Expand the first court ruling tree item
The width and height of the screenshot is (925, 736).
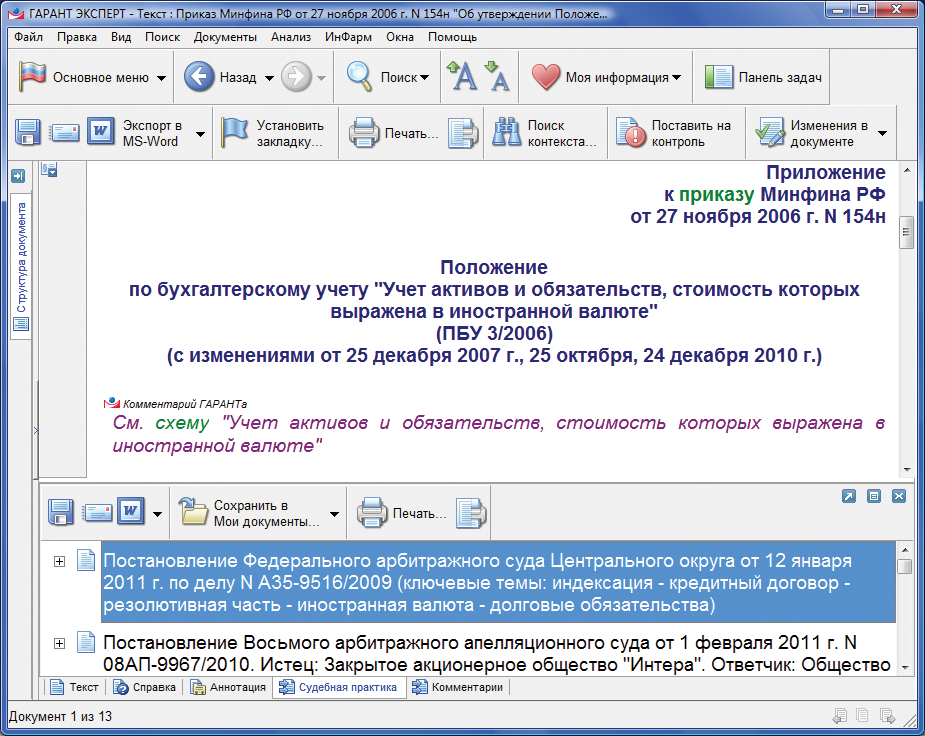(x=60, y=562)
